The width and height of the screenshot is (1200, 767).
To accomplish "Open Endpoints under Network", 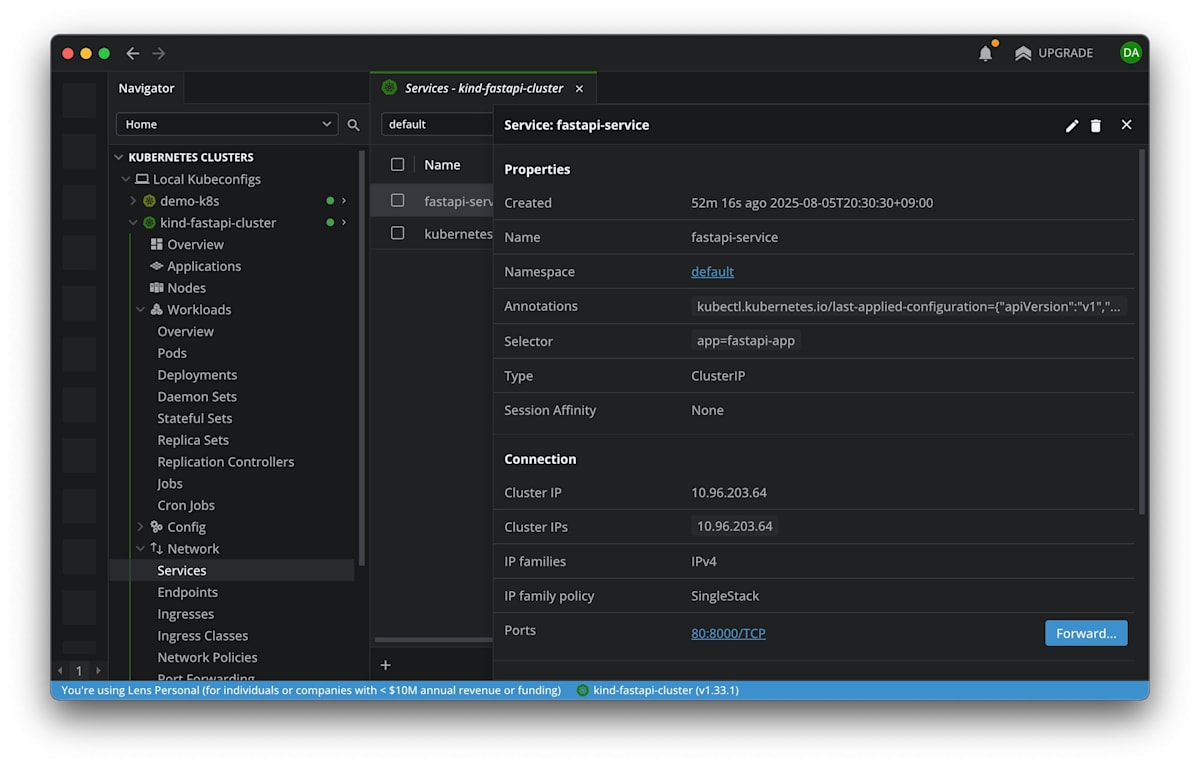I will [187, 592].
